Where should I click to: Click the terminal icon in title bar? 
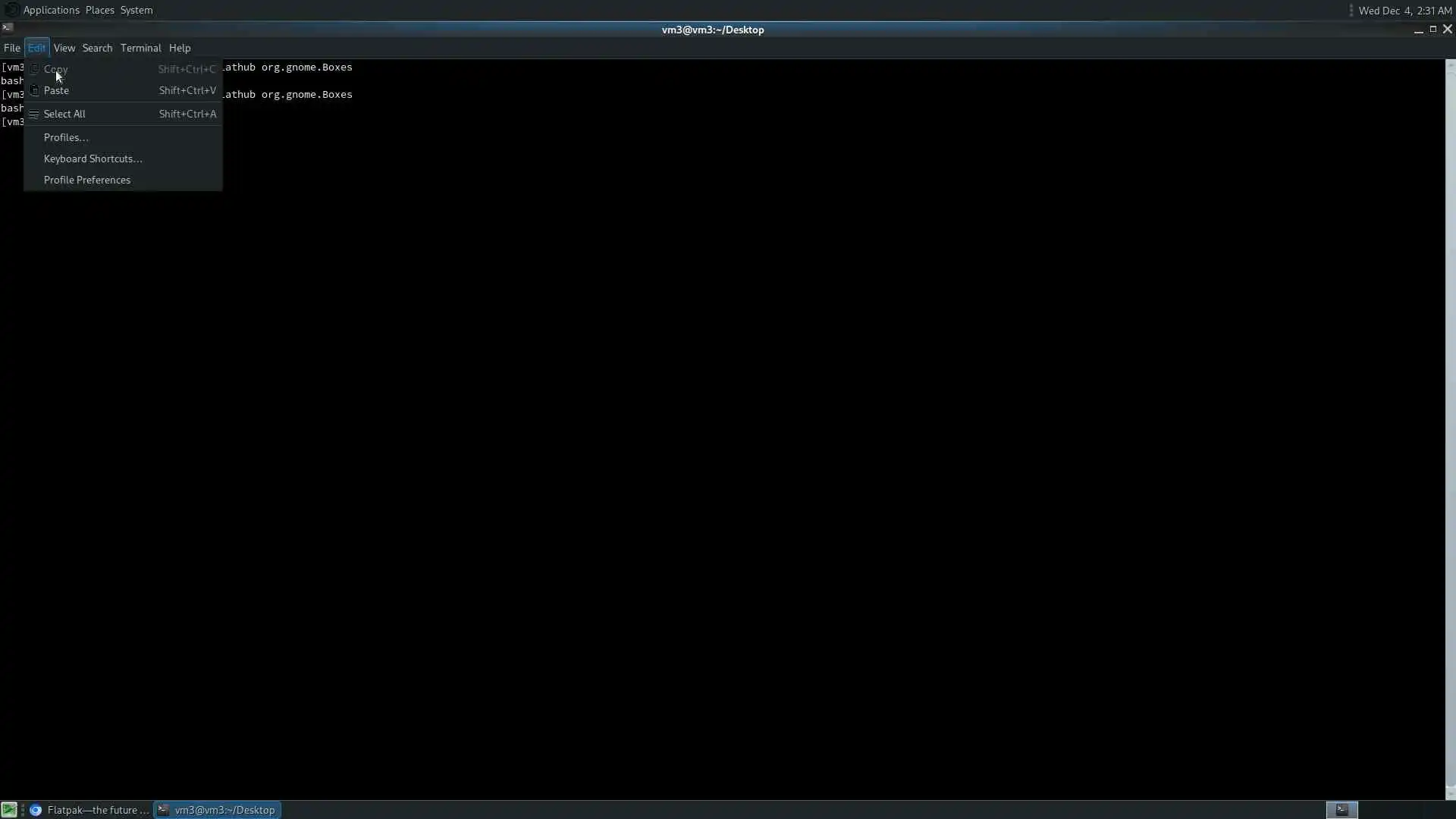pos(7,28)
